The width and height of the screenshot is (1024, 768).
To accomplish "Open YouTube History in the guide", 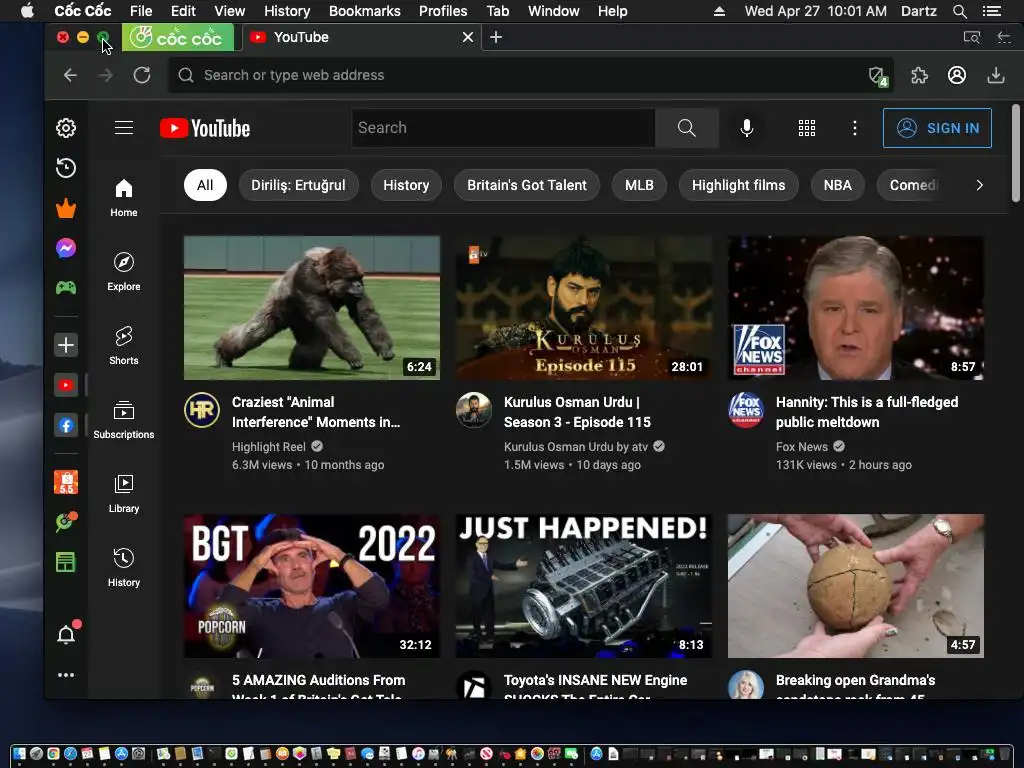I will 124,568.
